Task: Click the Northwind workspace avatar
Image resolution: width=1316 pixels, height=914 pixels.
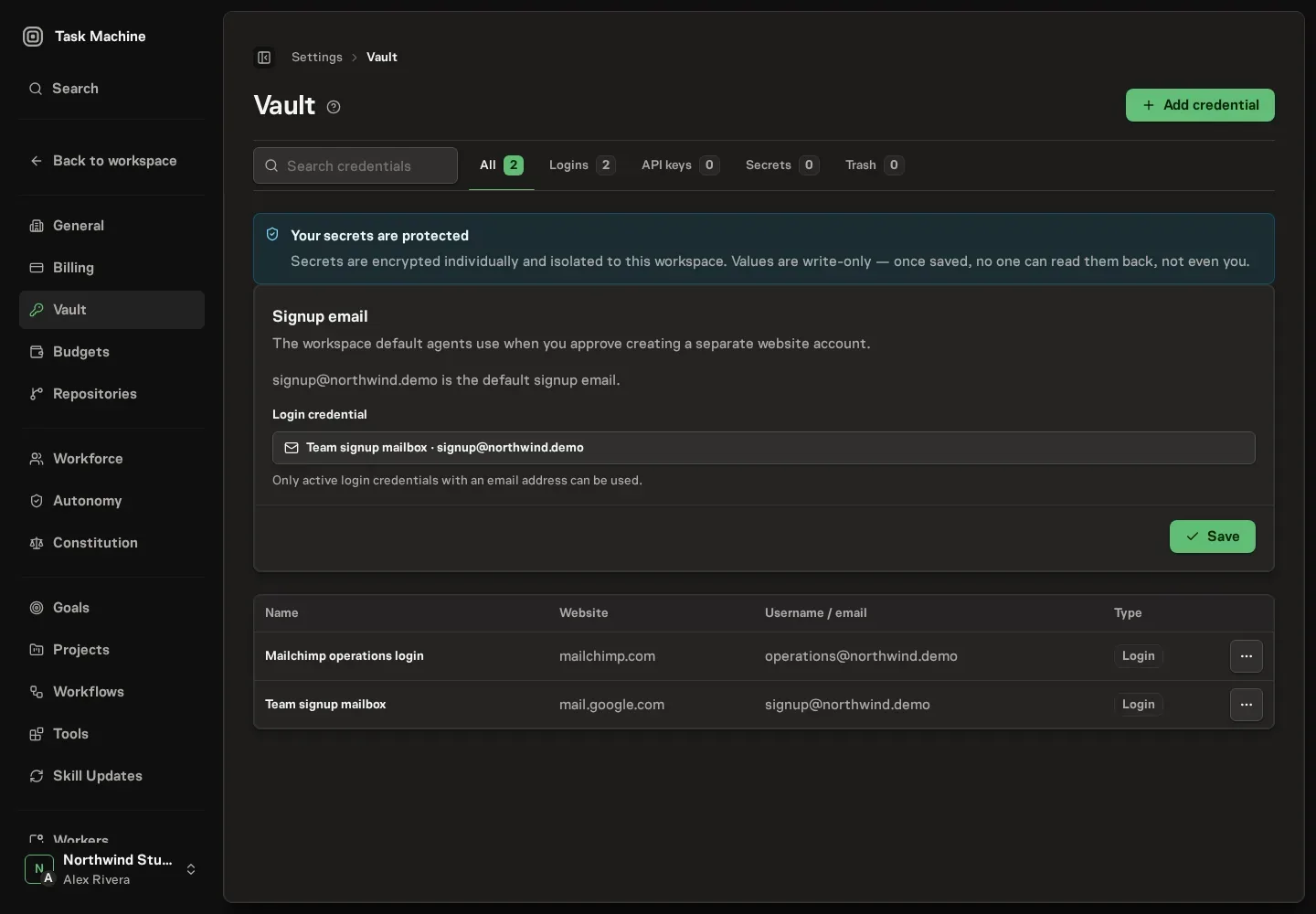Action: click(x=39, y=869)
